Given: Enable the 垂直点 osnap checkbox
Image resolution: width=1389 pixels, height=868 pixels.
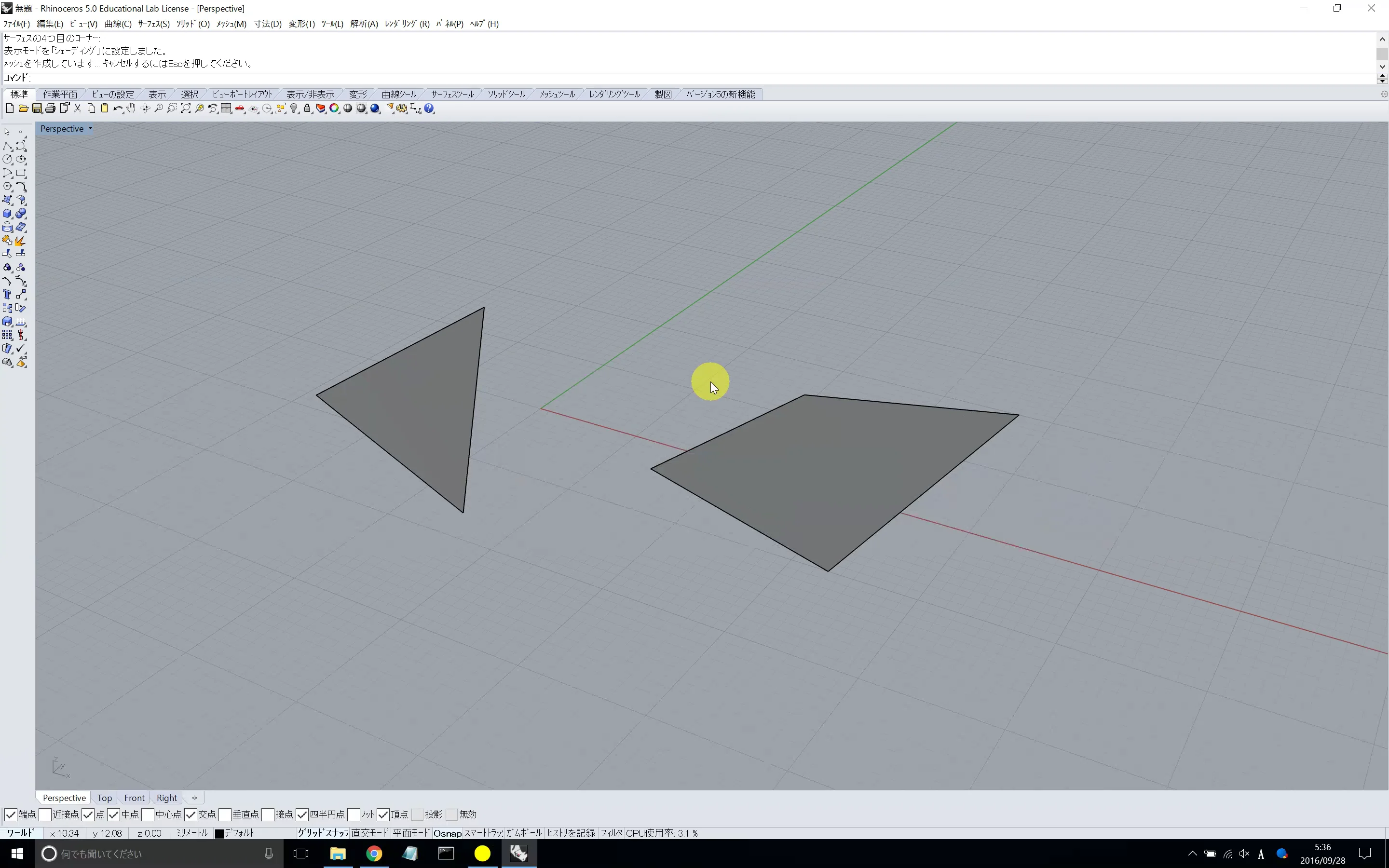Looking at the screenshot, I should pyautogui.click(x=225, y=814).
